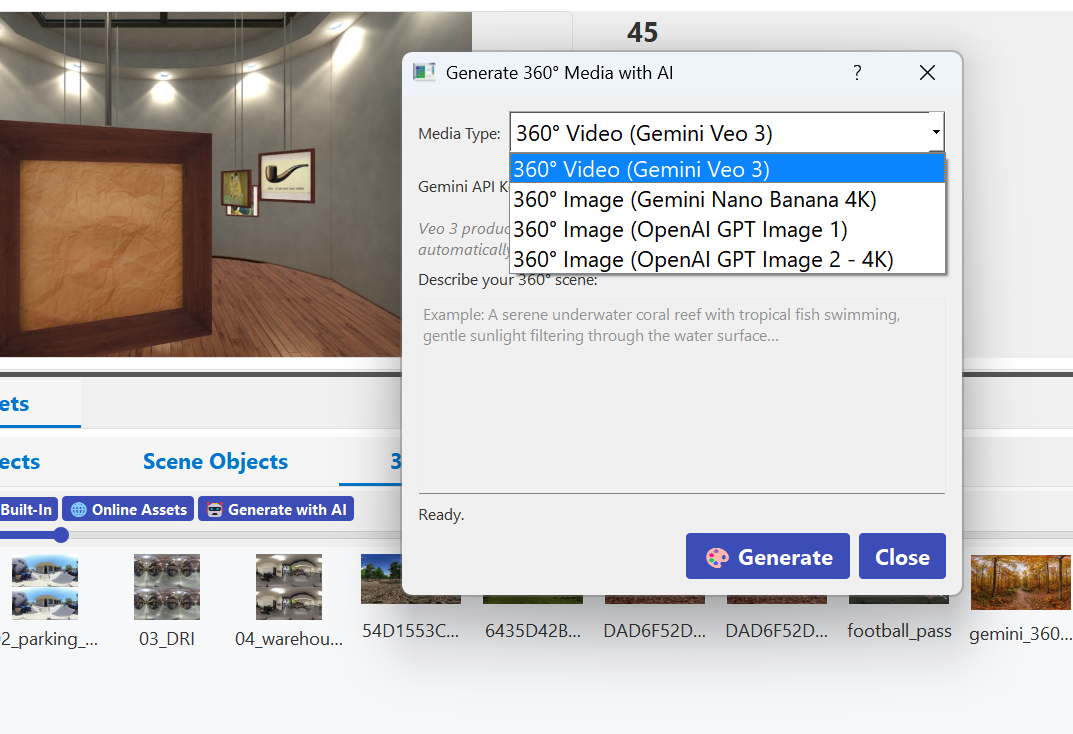Click the 6435D42B... asset label

click(x=533, y=631)
